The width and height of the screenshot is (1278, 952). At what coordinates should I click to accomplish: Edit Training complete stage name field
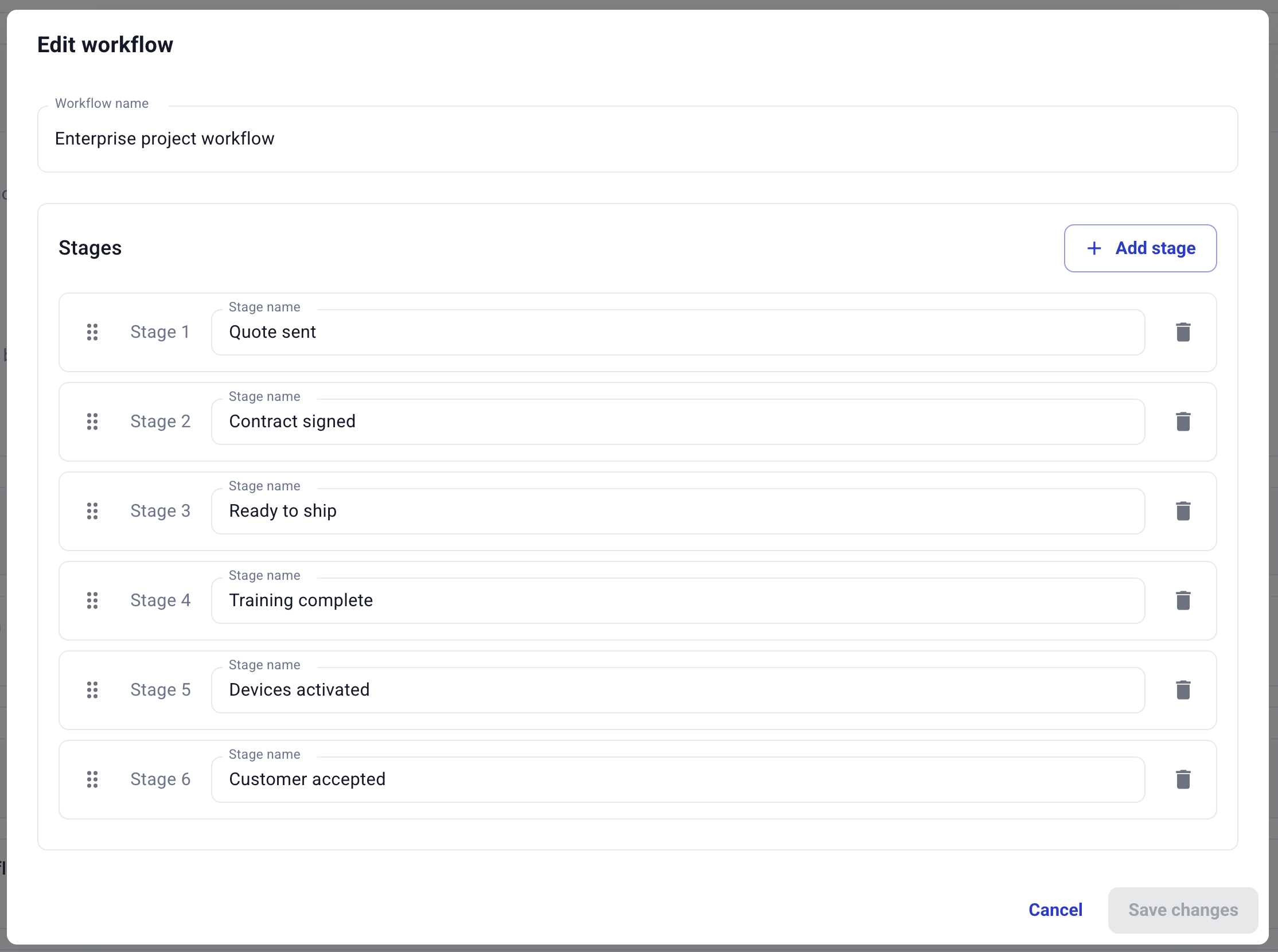click(678, 600)
